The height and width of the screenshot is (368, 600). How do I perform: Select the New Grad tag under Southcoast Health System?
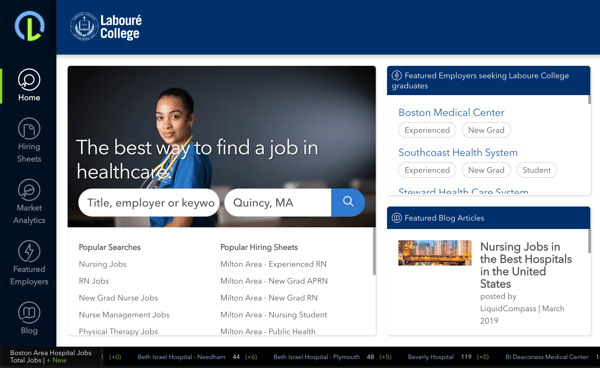pos(486,170)
